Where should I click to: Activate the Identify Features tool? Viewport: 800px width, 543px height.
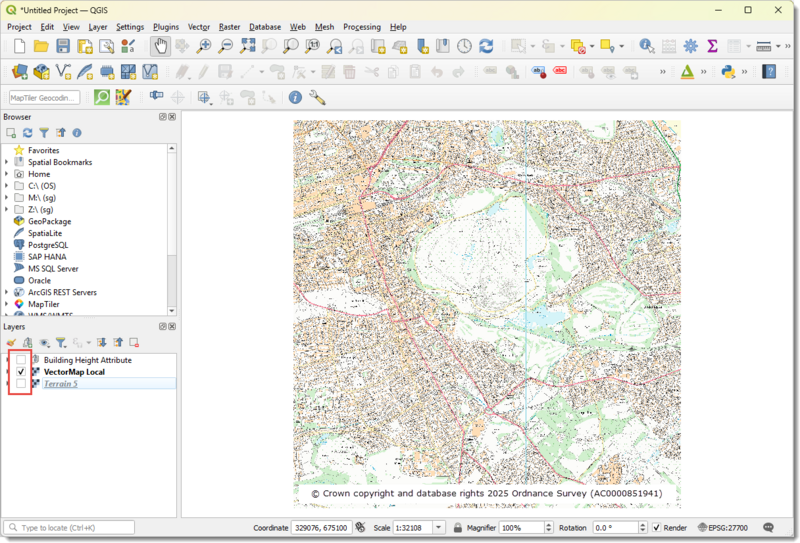(x=647, y=46)
